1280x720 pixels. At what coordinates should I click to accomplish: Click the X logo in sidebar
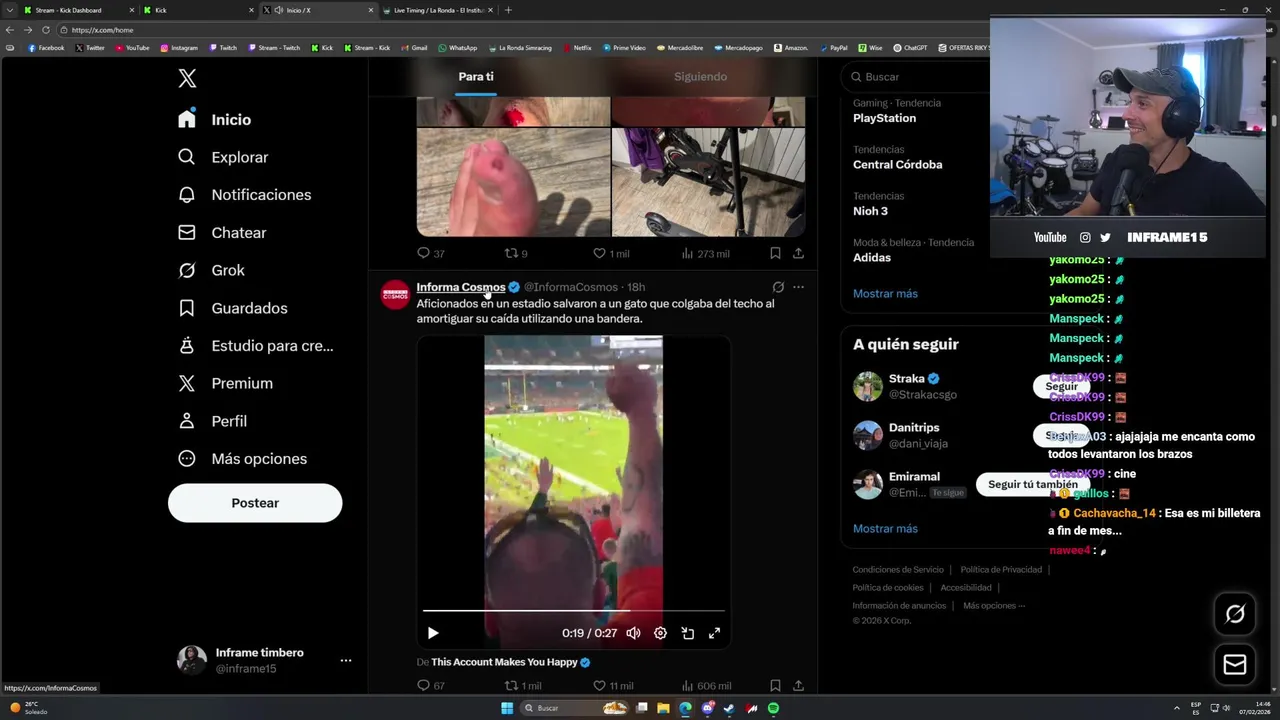click(187, 79)
